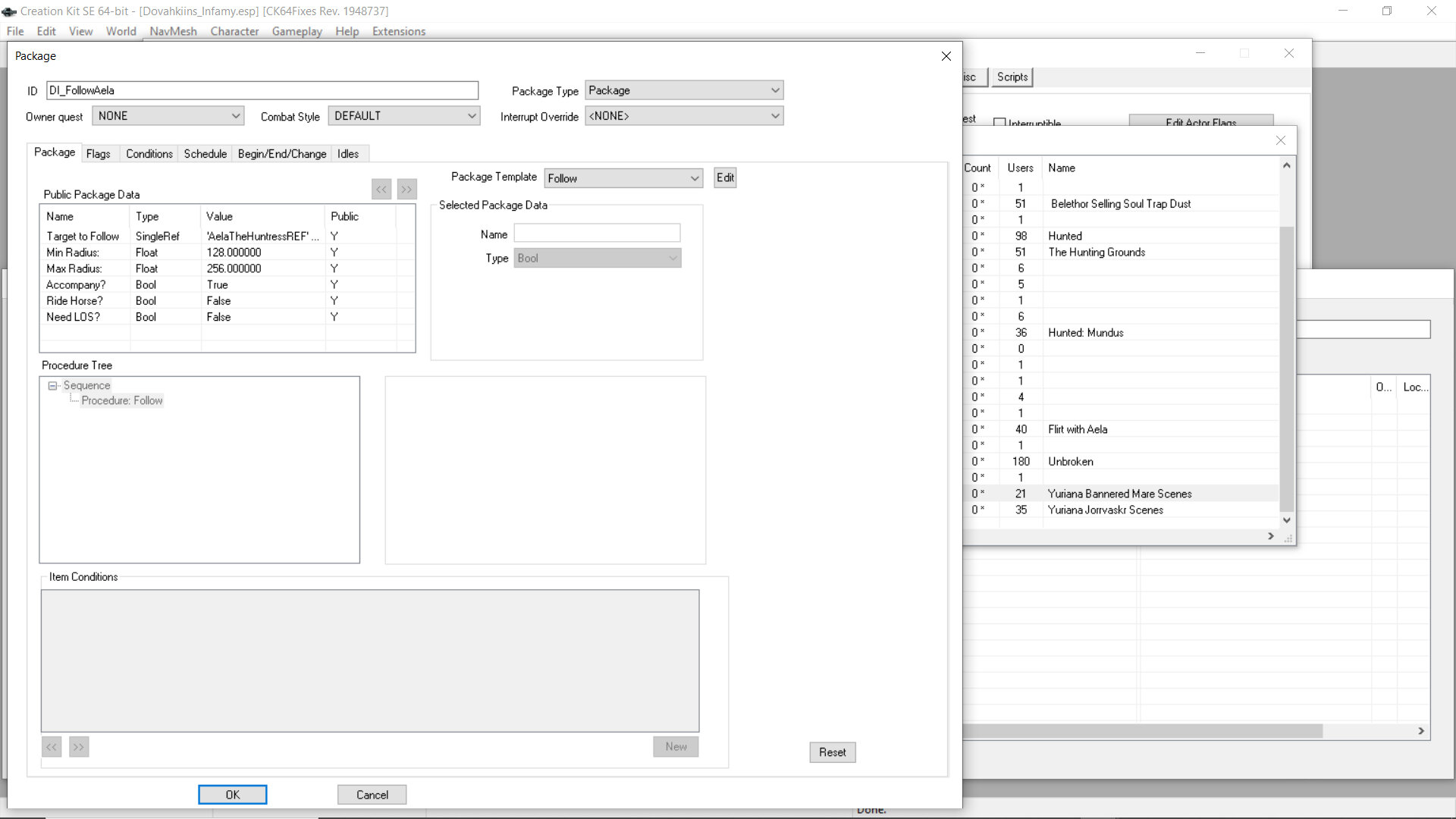
Task: Click horizontal scrollbar in the background actor window
Action: tap(1144, 731)
